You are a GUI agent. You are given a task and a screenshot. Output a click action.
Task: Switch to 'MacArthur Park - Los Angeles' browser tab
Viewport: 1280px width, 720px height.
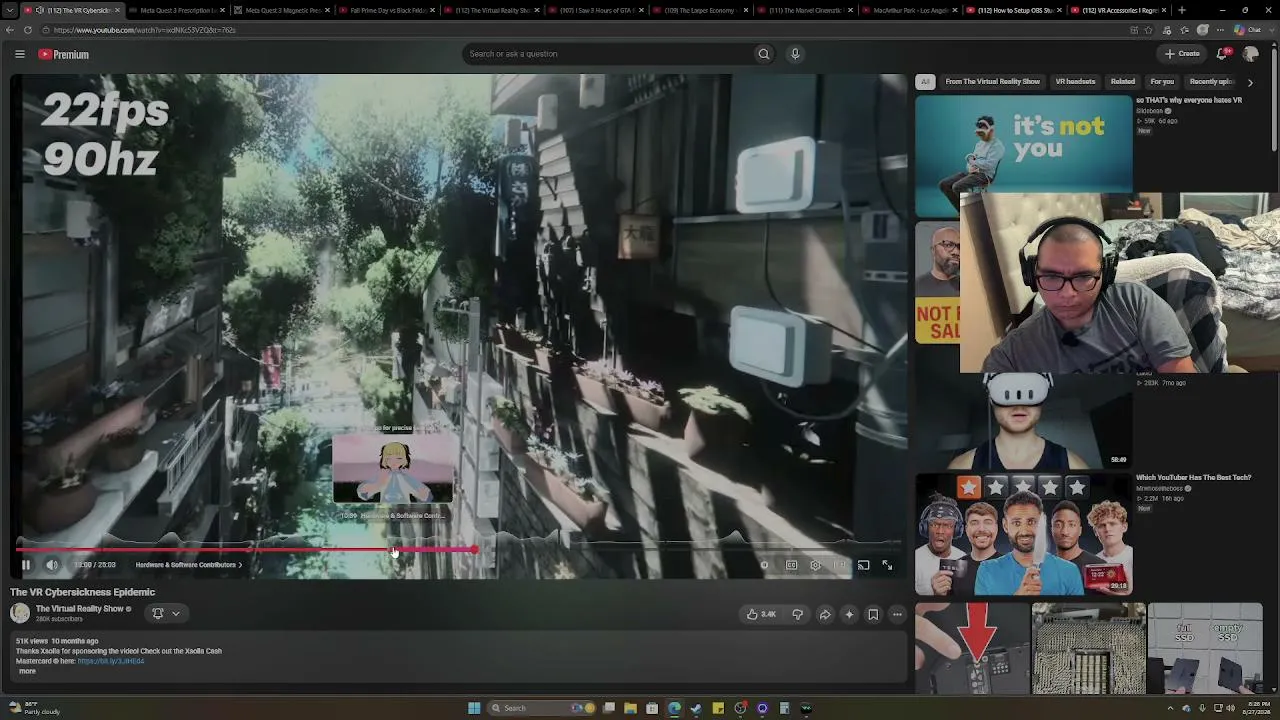[x=906, y=10]
